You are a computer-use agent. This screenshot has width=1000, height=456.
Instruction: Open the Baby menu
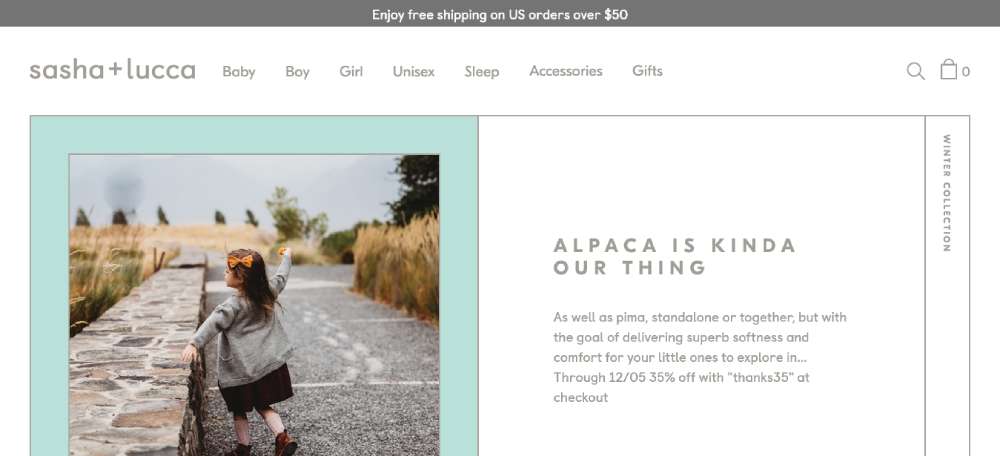click(x=239, y=71)
